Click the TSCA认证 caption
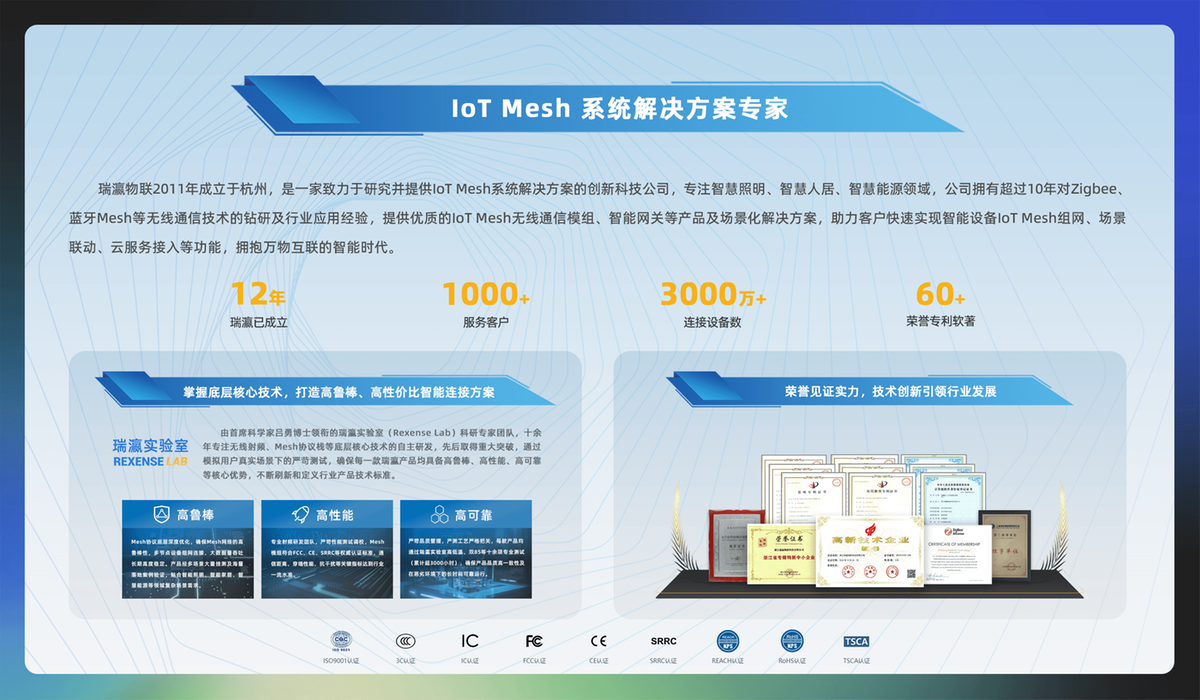Image resolution: width=1200 pixels, height=700 pixels. [856, 660]
